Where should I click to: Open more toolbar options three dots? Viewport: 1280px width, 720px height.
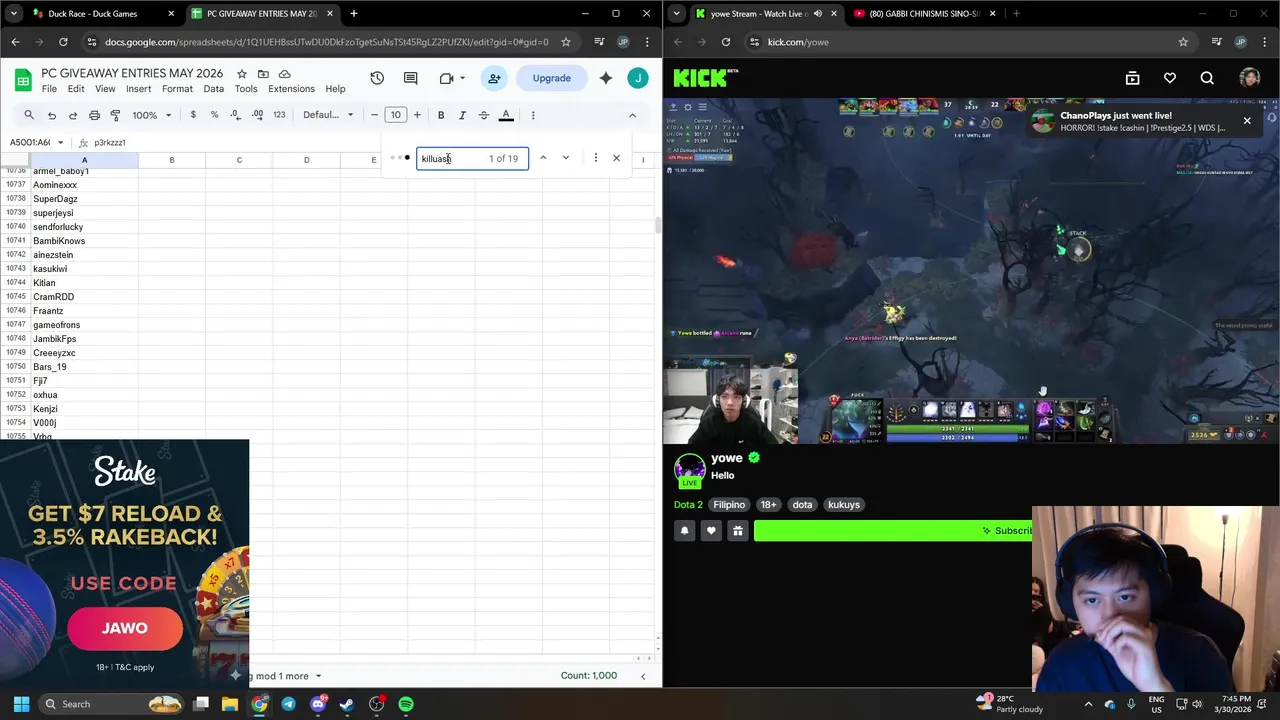[533, 115]
